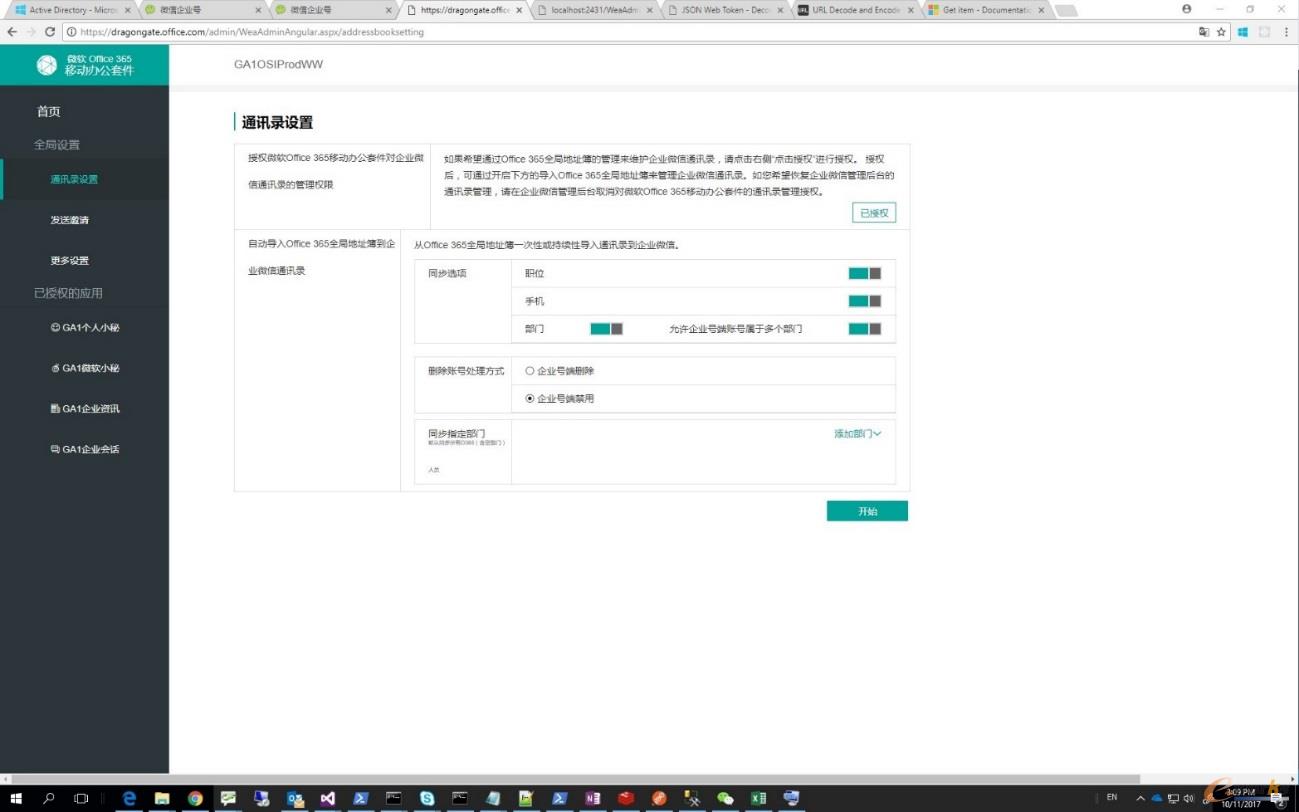Viewport: 1299px width, 812px height.
Task: Go to 首页 in the sidebar
Action: click(49, 112)
